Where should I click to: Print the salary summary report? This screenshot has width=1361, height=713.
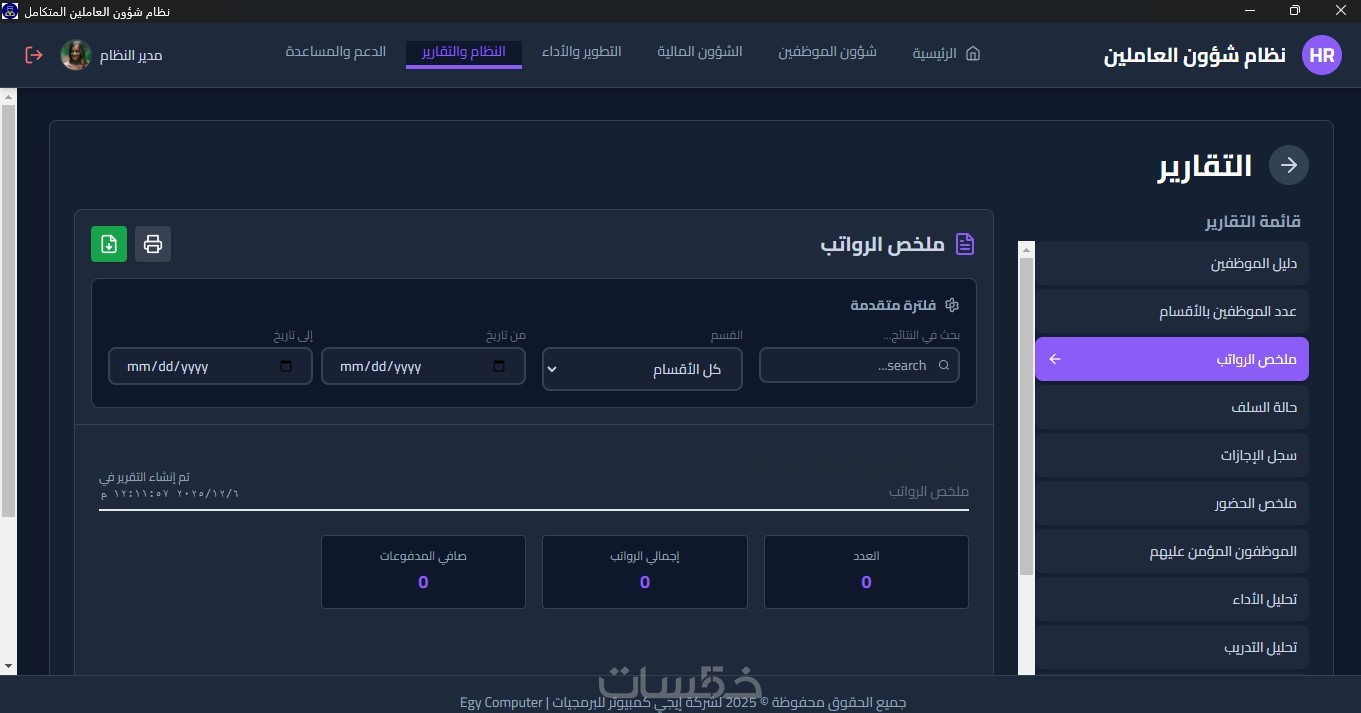[153, 244]
